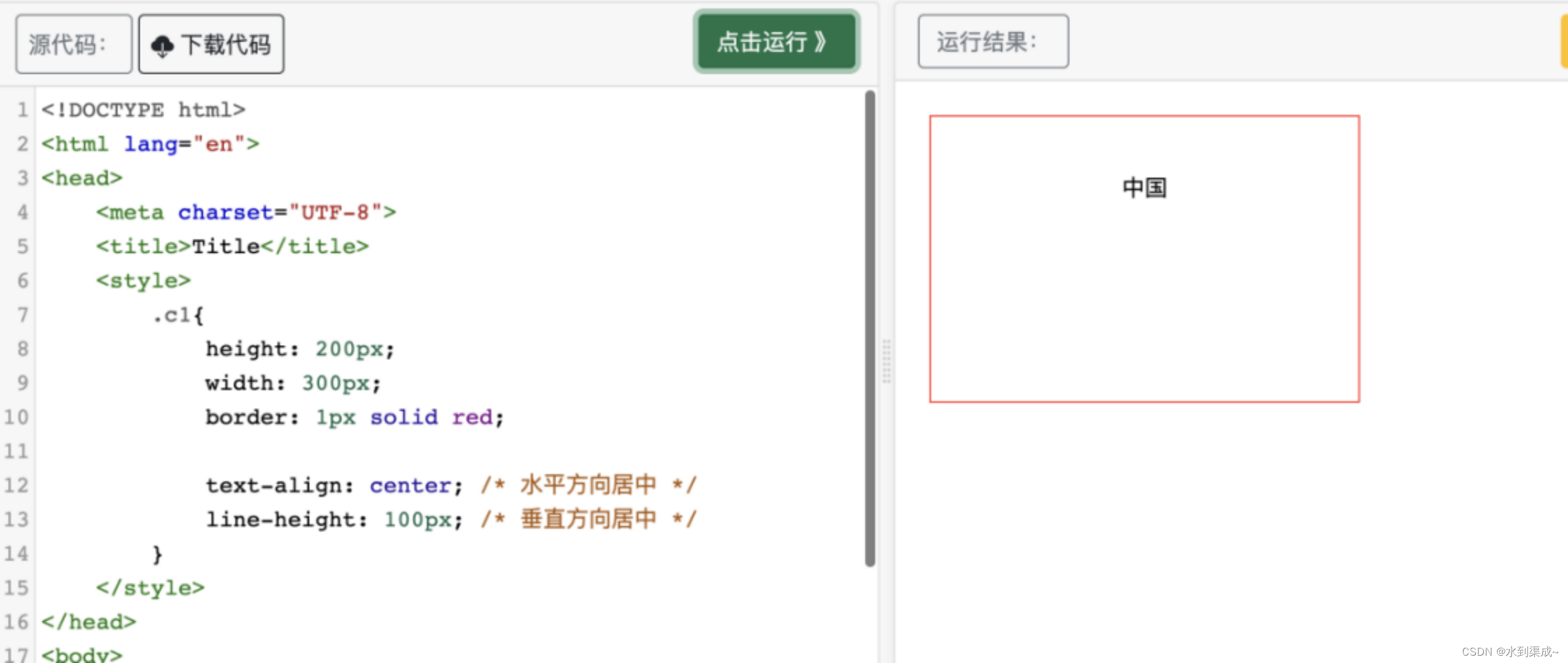Click the 源代码 source code label
The width and height of the screenshot is (1568, 663).
click(73, 45)
